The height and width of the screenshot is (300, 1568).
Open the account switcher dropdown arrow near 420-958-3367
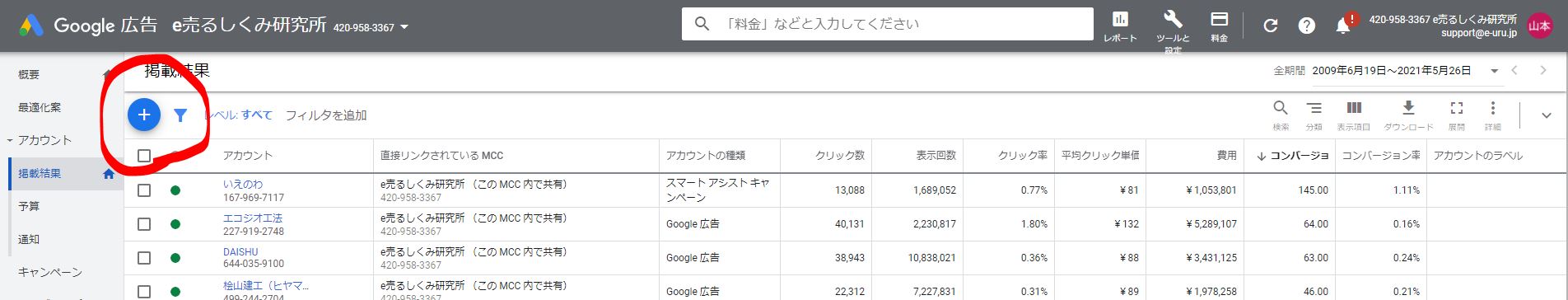[x=404, y=27]
